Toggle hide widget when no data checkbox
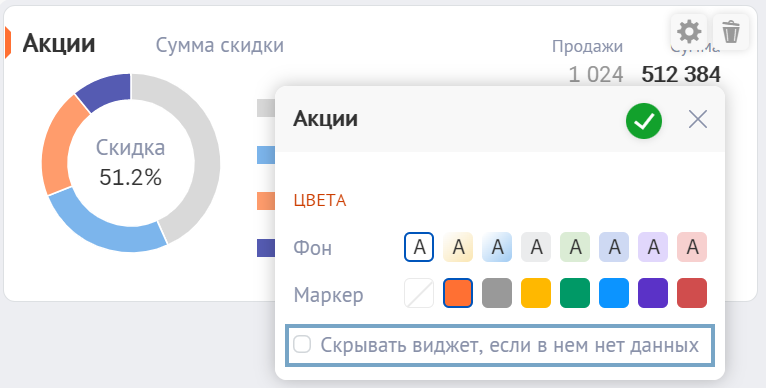766x388 pixels. (x=302, y=345)
